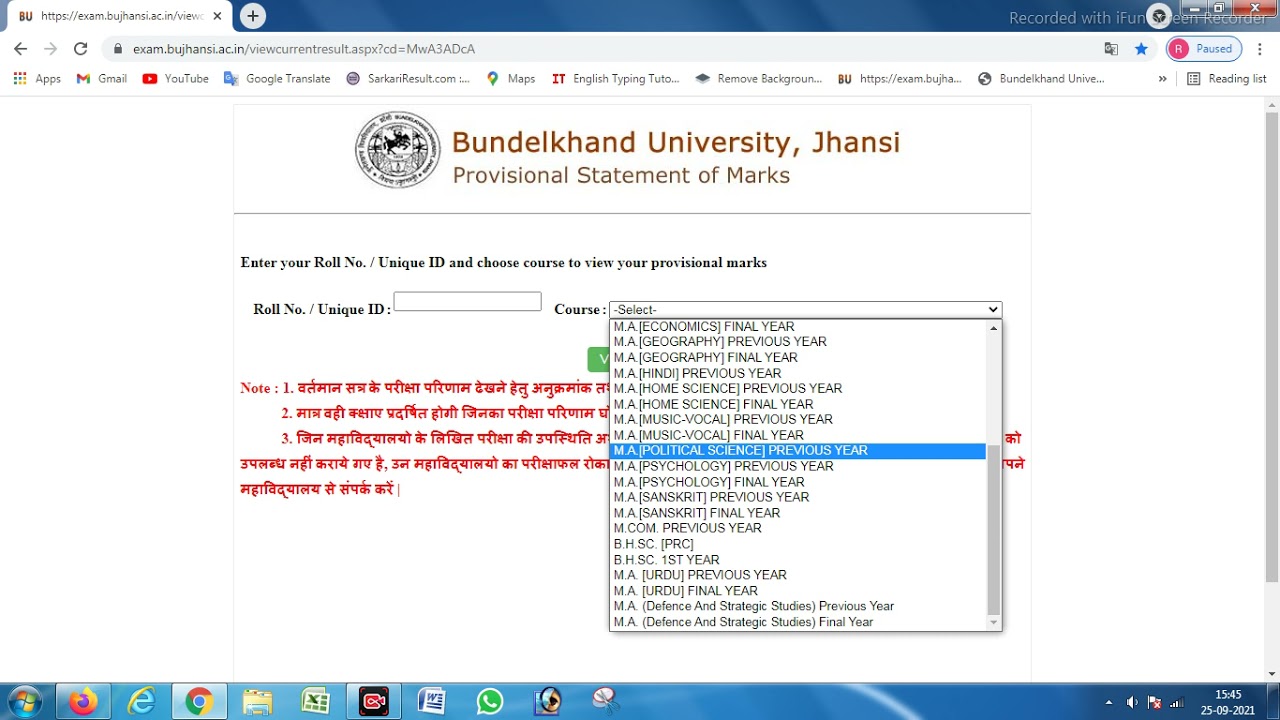1280x720 pixels.
Task: Select M.A.[HOME SCIENCE] FINAL YEAR option
Action: (x=798, y=404)
